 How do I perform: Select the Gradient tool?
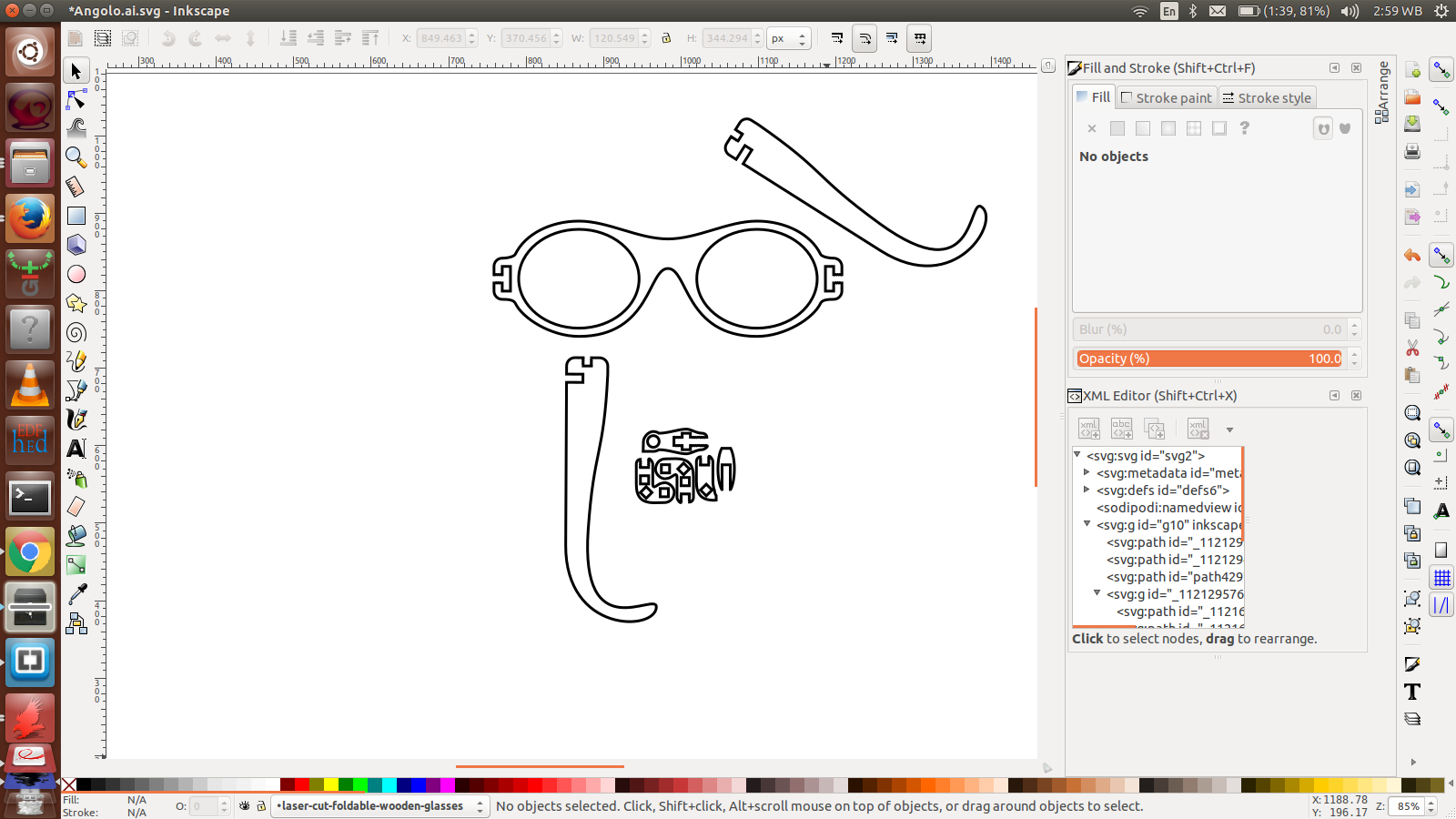point(76,565)
